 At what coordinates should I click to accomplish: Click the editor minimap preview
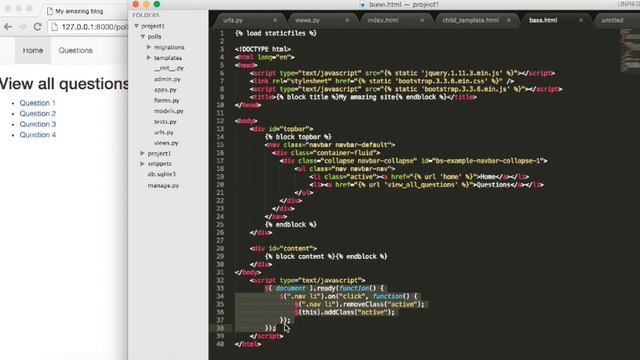pyautogui.click(x=629, y=50)
